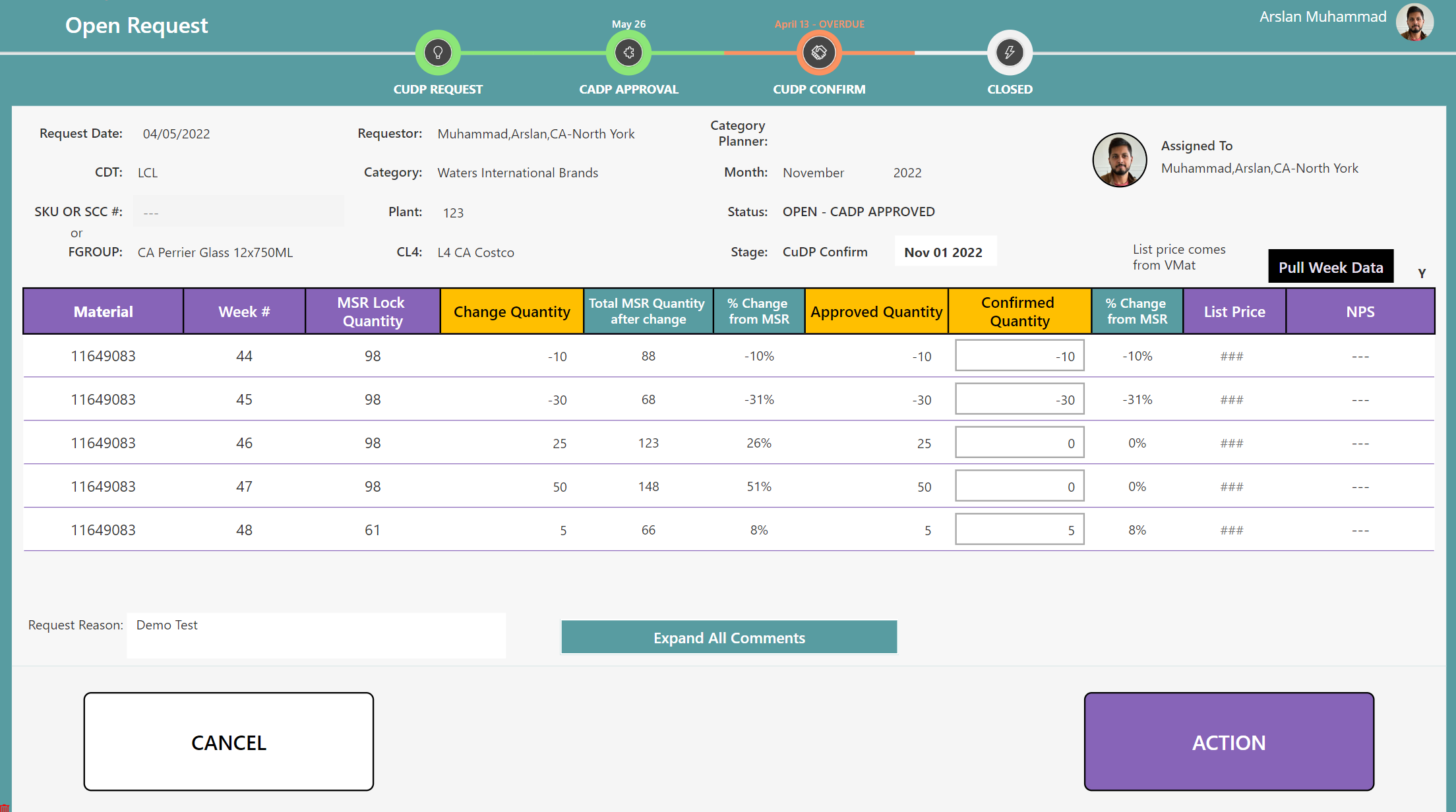Click the CUDP Request lightbulb stage icon

click(x=438, y=52)
